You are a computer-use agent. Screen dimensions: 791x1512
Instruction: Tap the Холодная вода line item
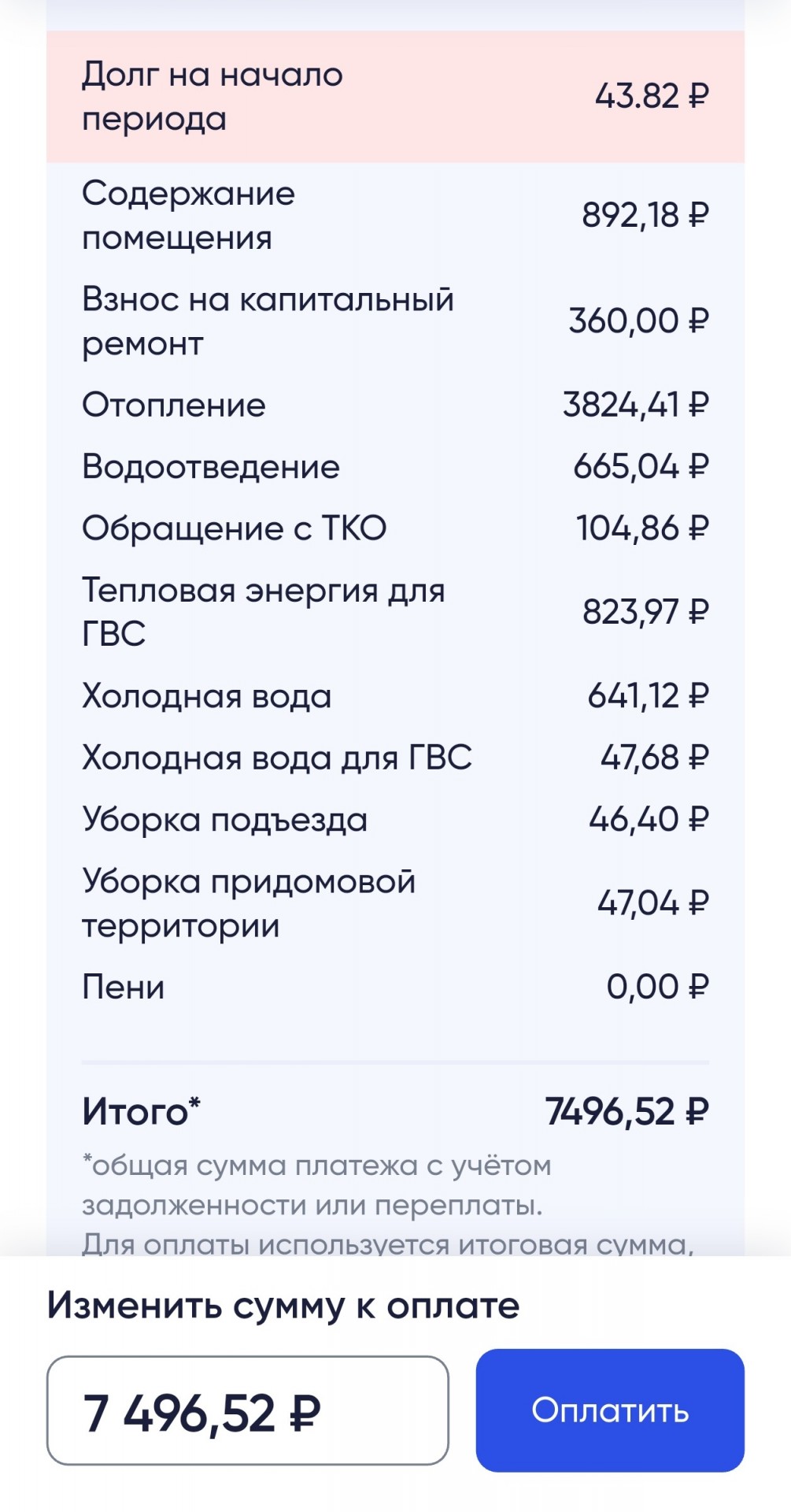pos(395,696)
